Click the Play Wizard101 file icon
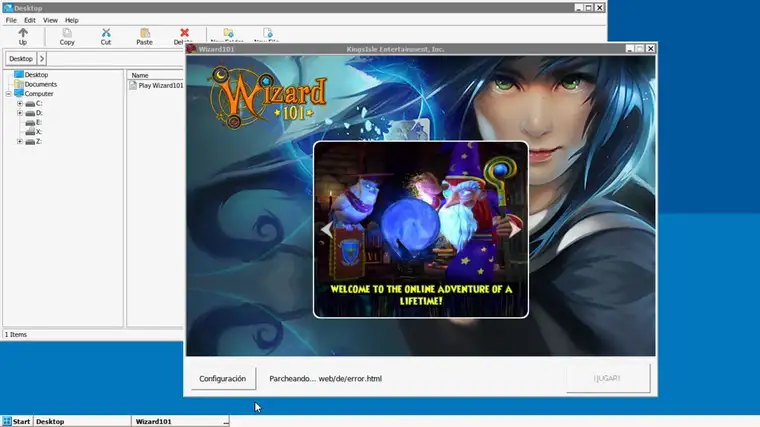The image size is (760, 427). tap(133, 85)
